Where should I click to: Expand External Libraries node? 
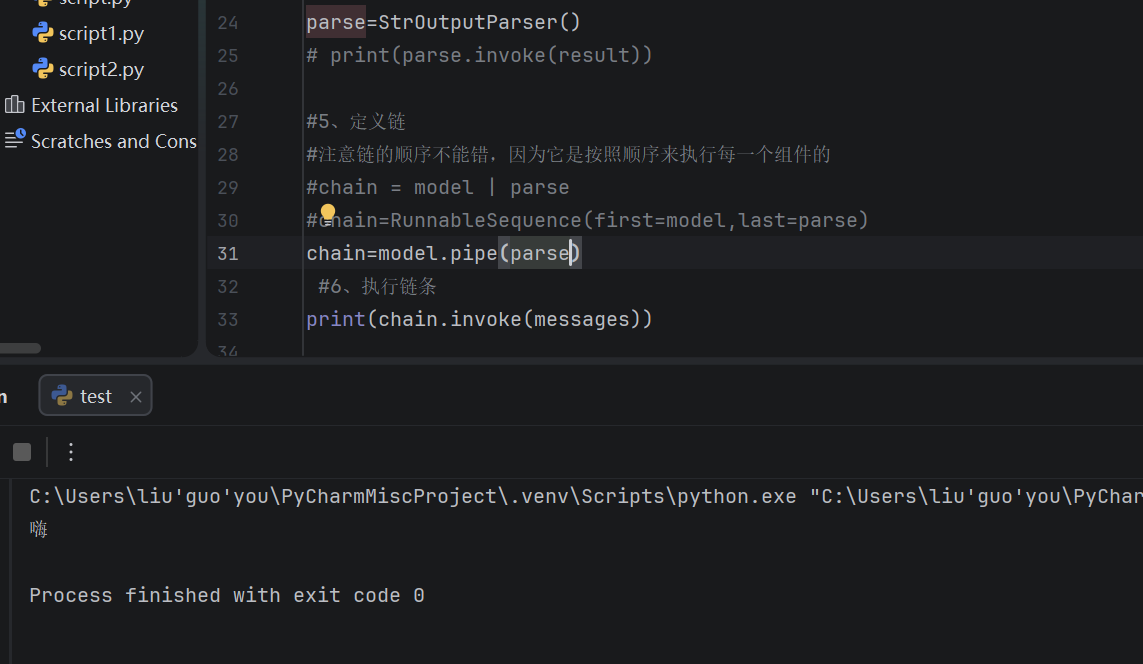104,106
